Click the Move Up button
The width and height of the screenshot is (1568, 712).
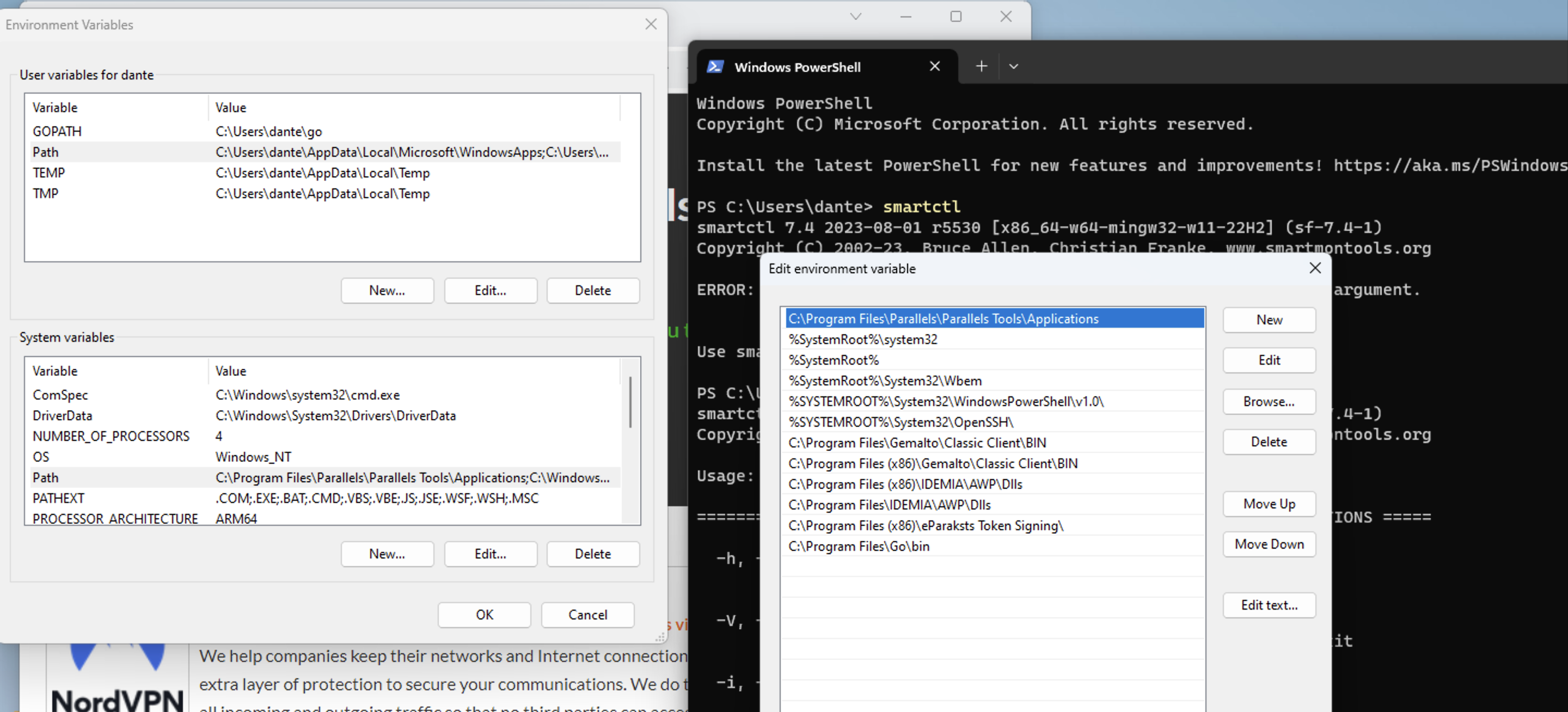1269,504
